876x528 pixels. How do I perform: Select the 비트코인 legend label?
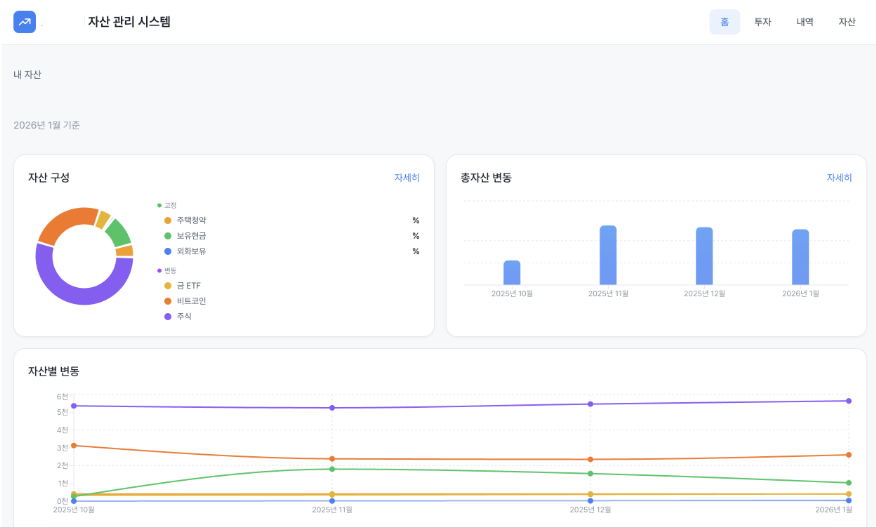click(192, 301)
